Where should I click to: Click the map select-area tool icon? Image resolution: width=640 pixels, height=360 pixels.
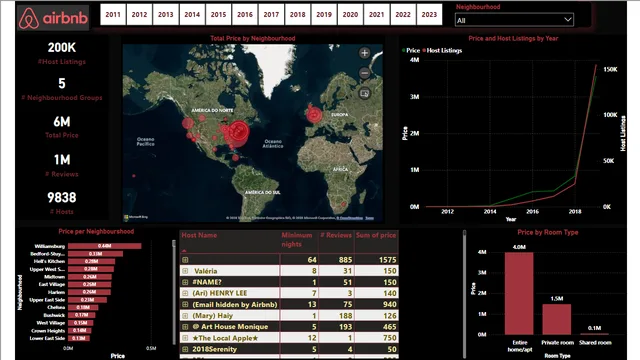pyautogui.click(x=364, y=93)
